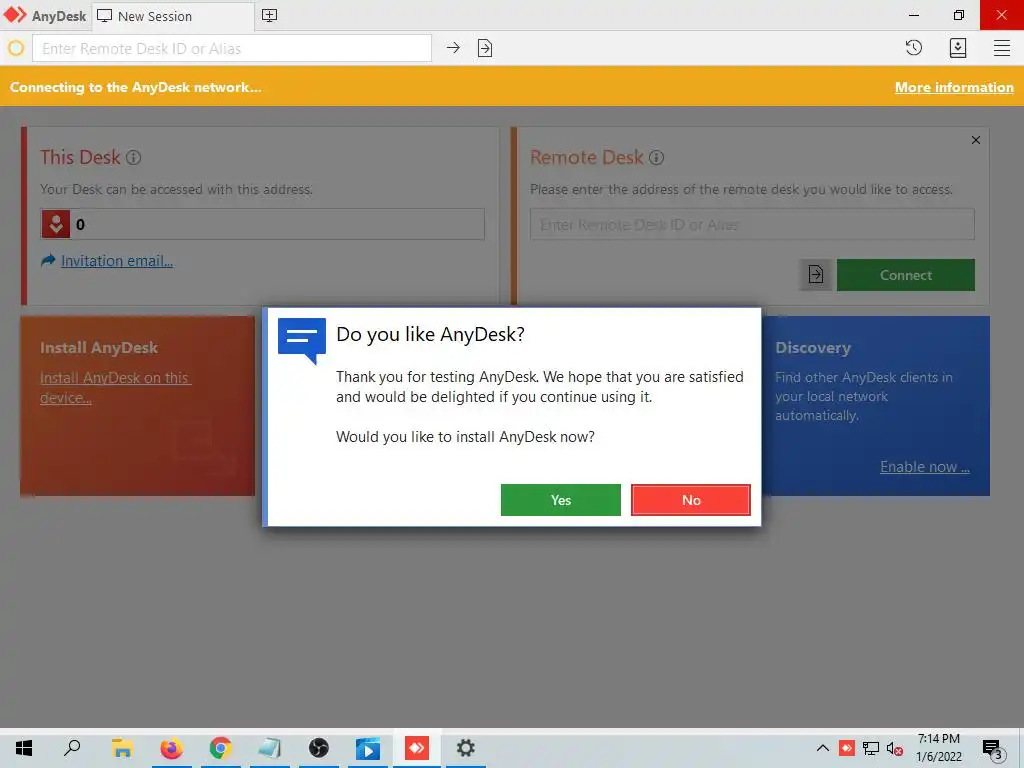This screenshot has height=768, width=1024.
Task: Click file transfer icon beside address bar
Action: pyautogui.click(x=485, y=48)
